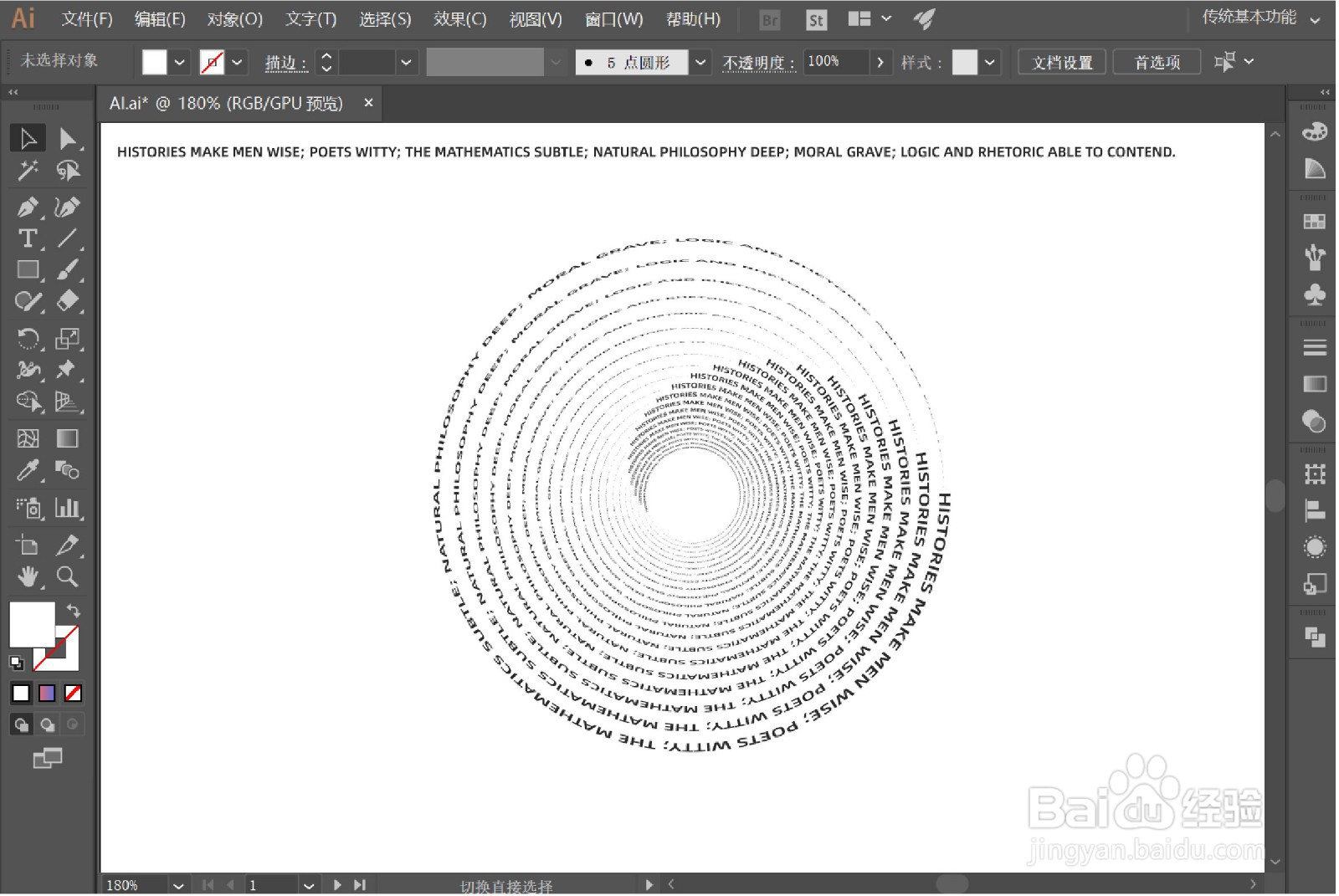Select the Direct Selection tool
The width and height of the screenshot is (1339, 896).
click(67, 138)
